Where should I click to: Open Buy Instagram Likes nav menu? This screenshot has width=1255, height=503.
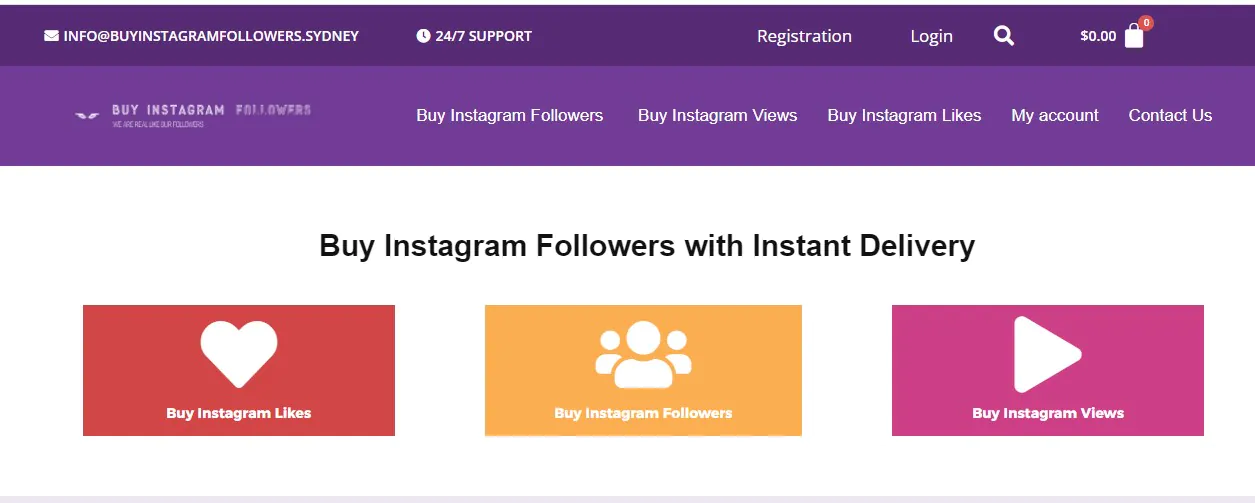coord(904,115)
